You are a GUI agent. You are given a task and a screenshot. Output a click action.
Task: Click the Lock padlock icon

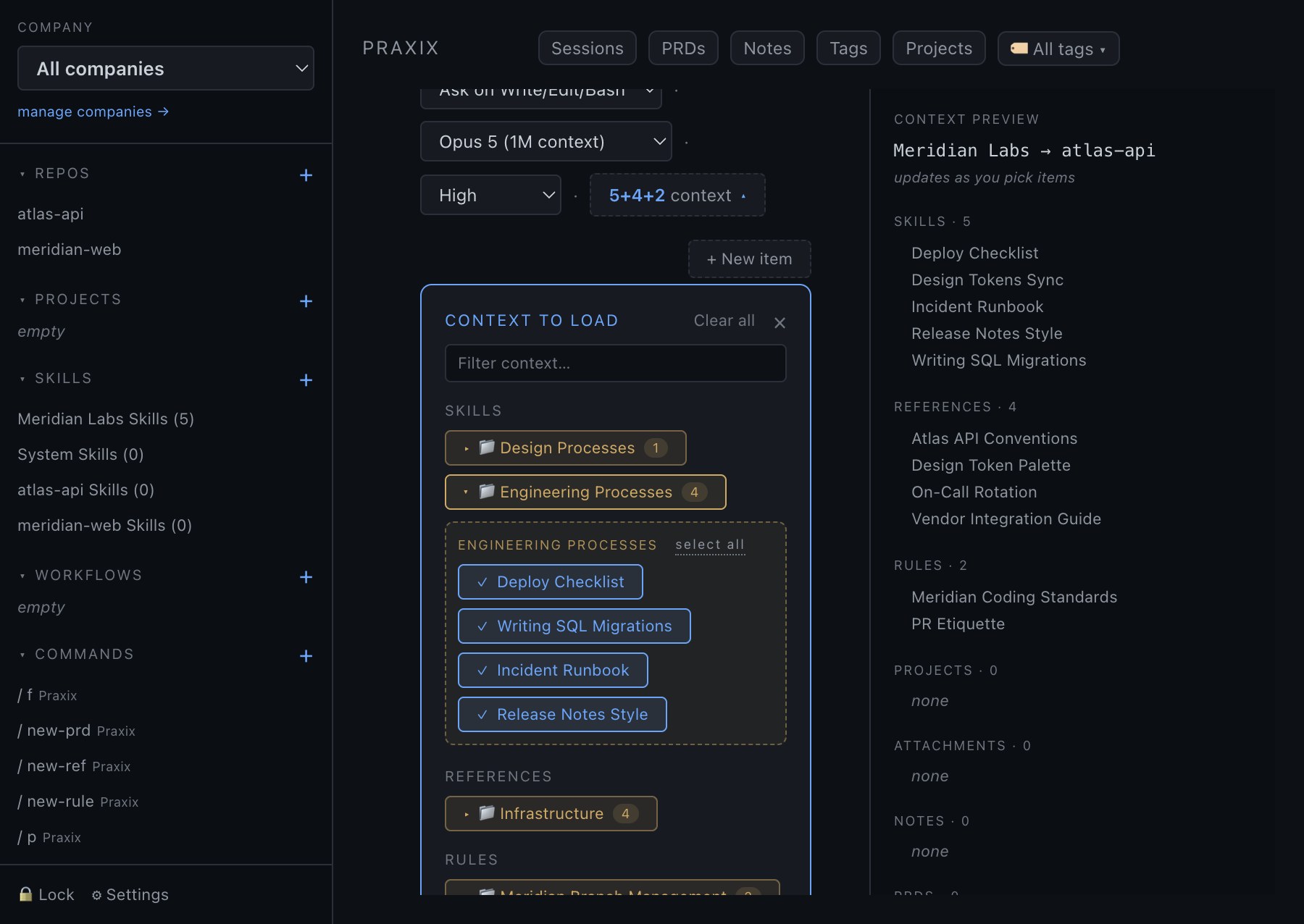click(25, 894)
